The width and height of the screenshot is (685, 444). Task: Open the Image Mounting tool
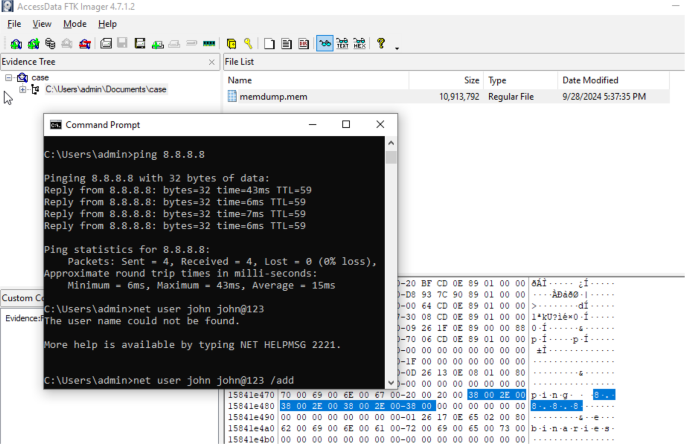[50, 44]
